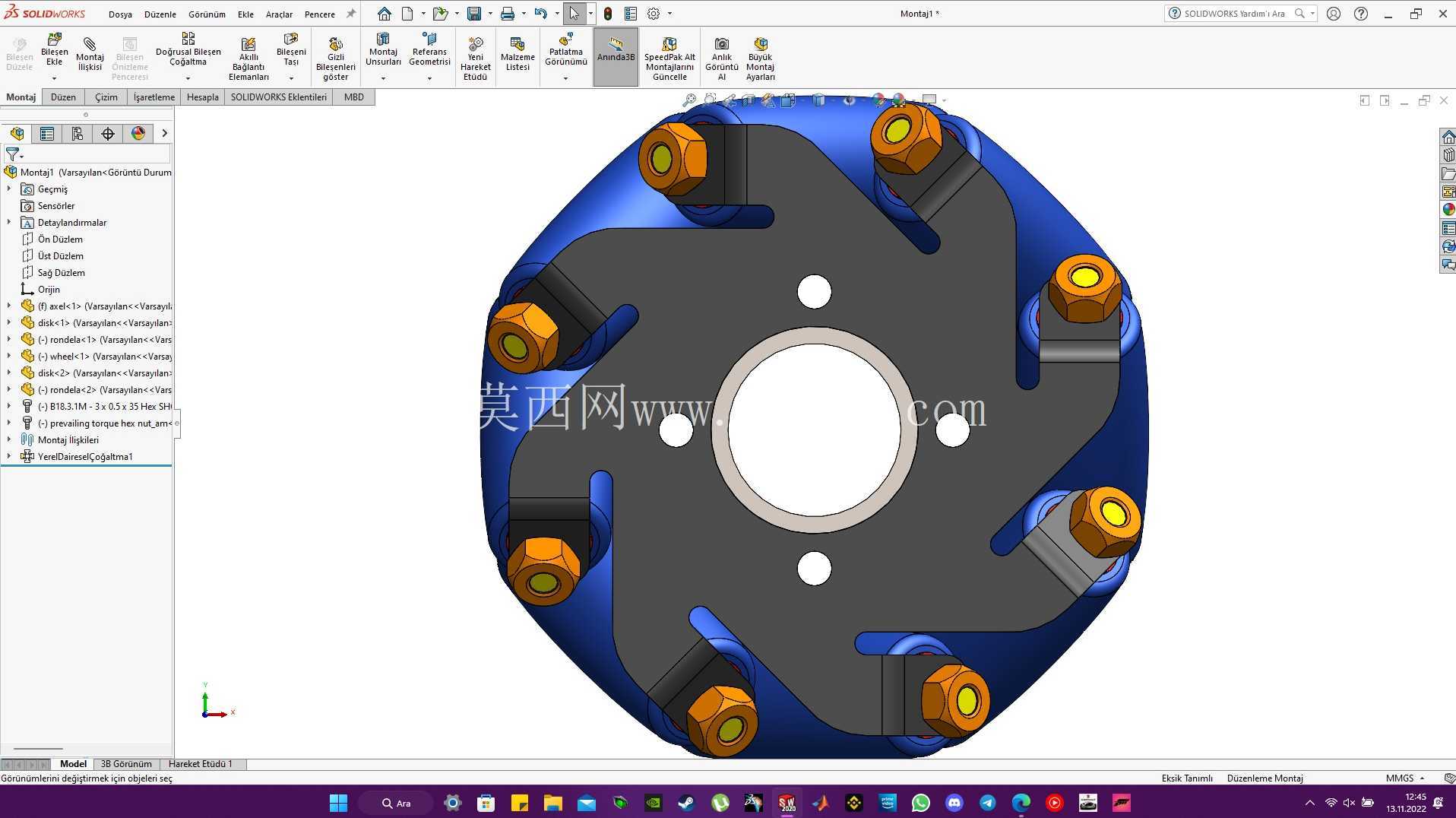Screen dimensions: 1456x818
Task: Expand the YerelDaireselÇoğaltma1 node
Action: [9, 456]
